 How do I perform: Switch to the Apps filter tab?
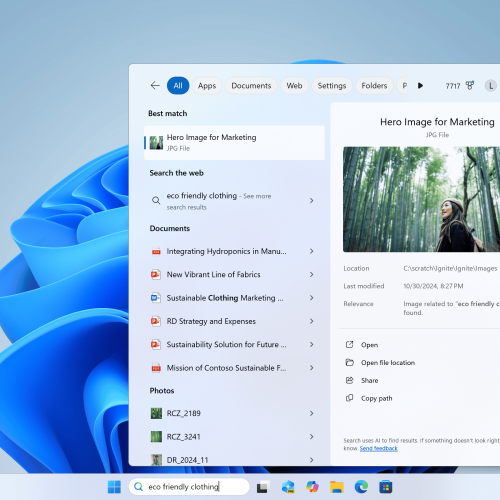pos(207,86)
